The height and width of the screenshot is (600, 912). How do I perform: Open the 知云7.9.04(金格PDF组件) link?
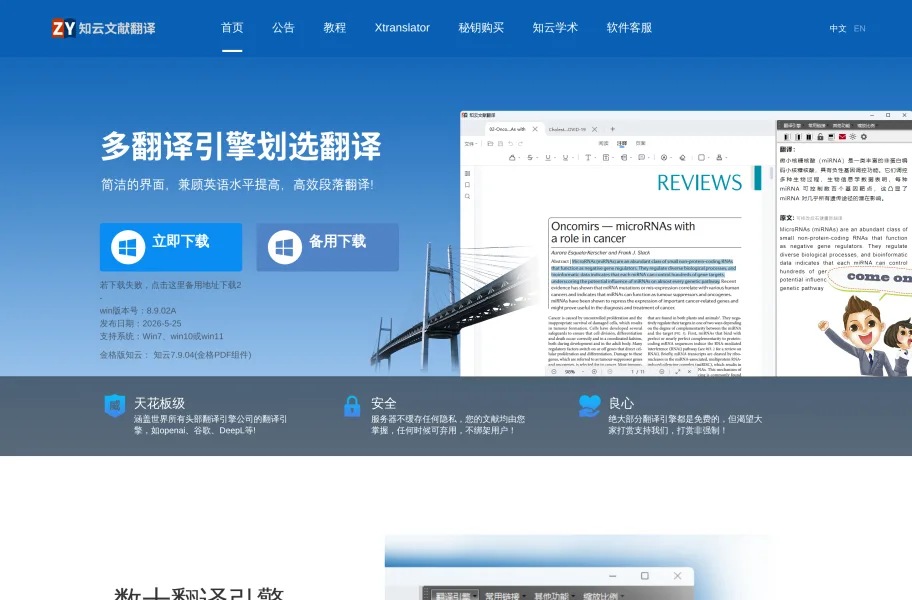tap(202, 355)
